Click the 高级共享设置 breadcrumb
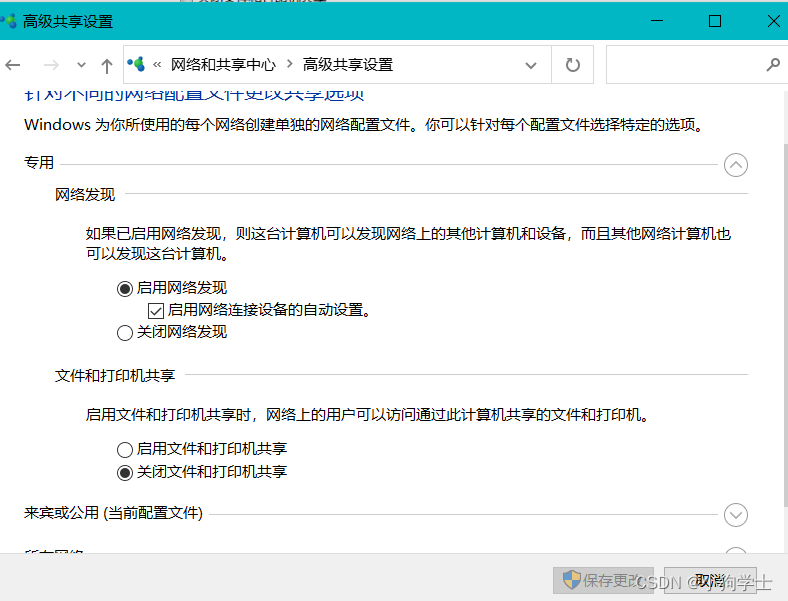The height and width of the screenshot is (601, 788). coord(348,65)
